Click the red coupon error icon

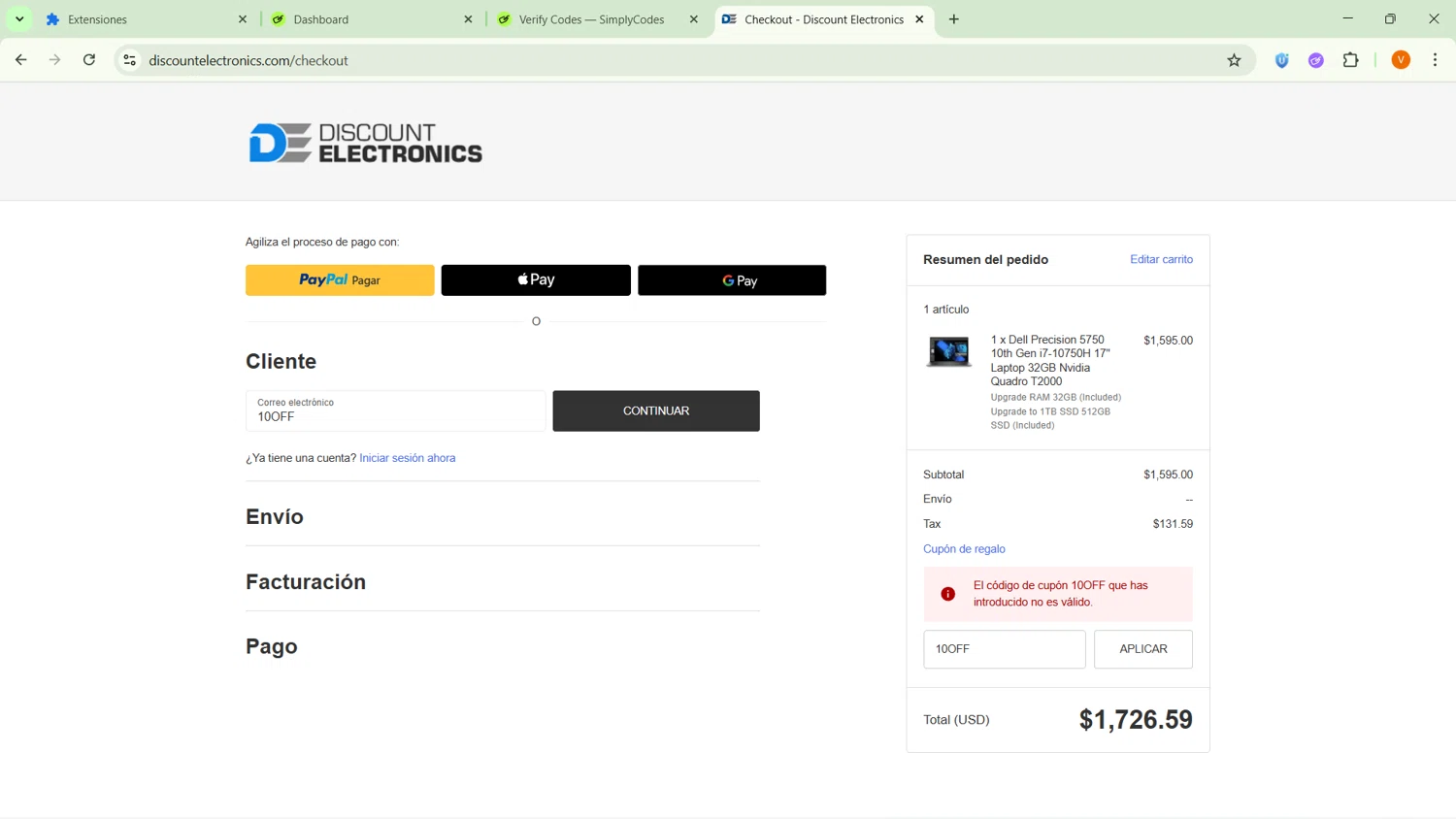point(948,594)
